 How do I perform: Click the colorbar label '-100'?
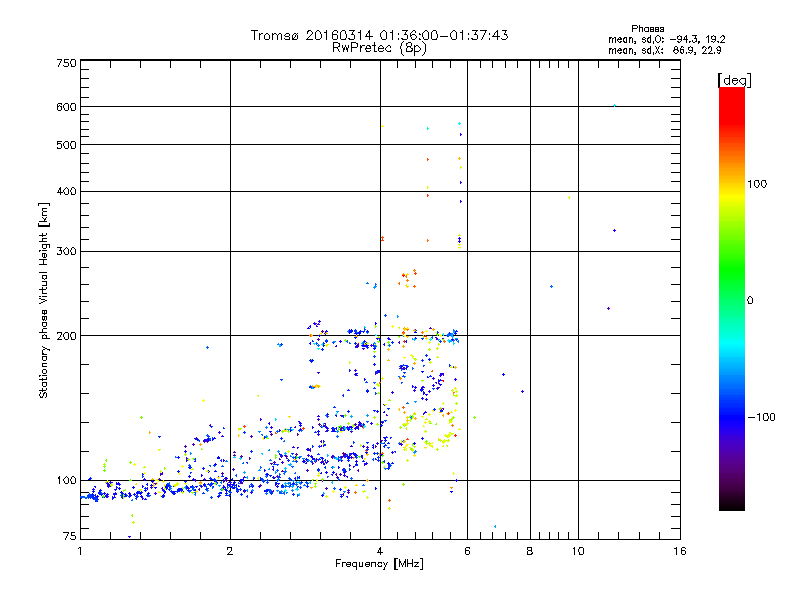click(761, 417)
